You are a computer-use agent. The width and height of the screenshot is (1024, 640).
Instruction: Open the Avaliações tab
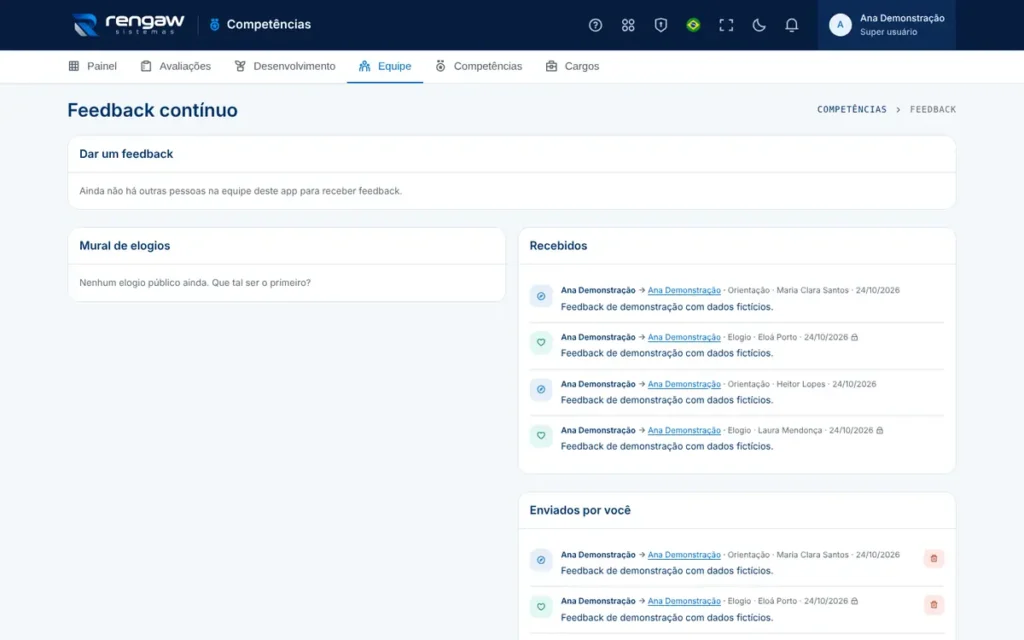tap(176, 66)
